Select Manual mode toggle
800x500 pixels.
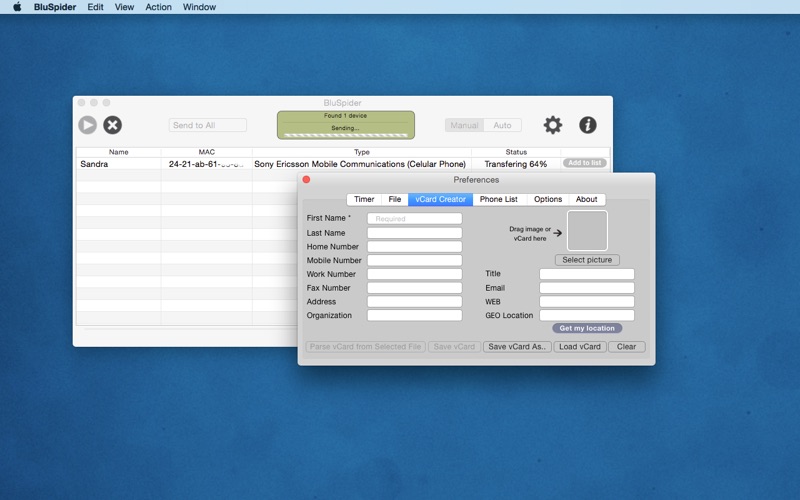(x=464, y=125)
